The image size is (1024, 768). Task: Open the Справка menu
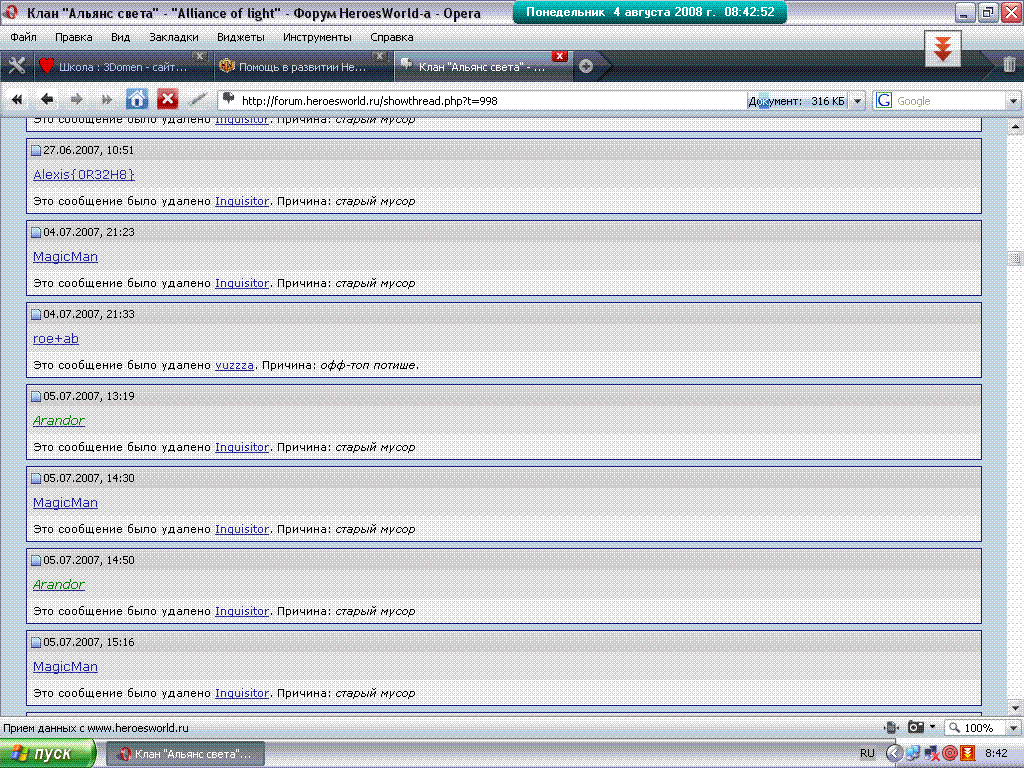tap(392, 37)
